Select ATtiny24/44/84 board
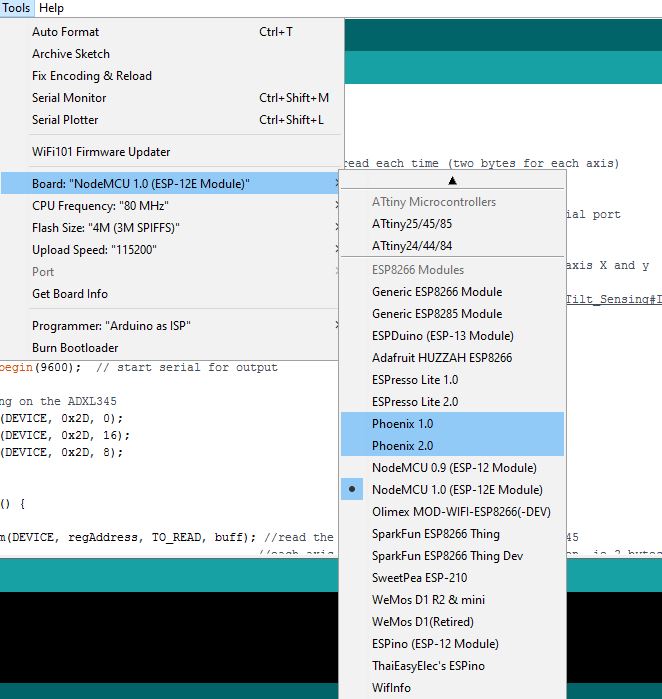 (452, 246)
